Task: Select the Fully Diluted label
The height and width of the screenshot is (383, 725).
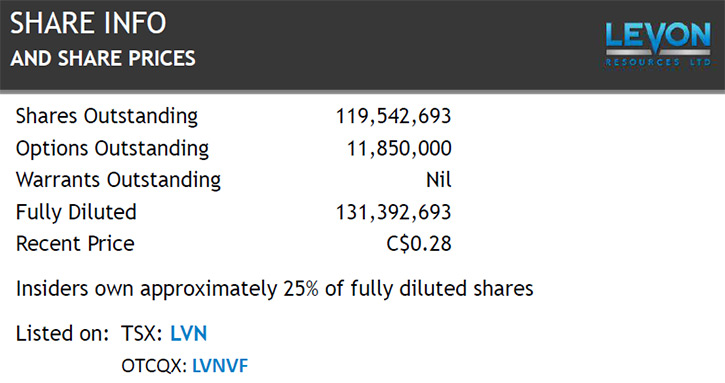Action: (x=76, y=212)
